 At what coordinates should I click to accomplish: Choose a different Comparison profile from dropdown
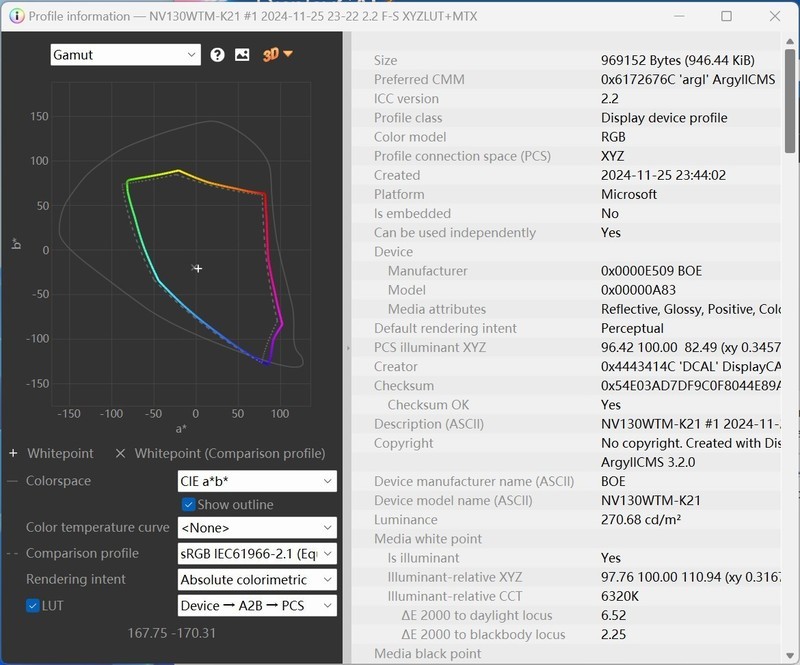tap(257, 553)
